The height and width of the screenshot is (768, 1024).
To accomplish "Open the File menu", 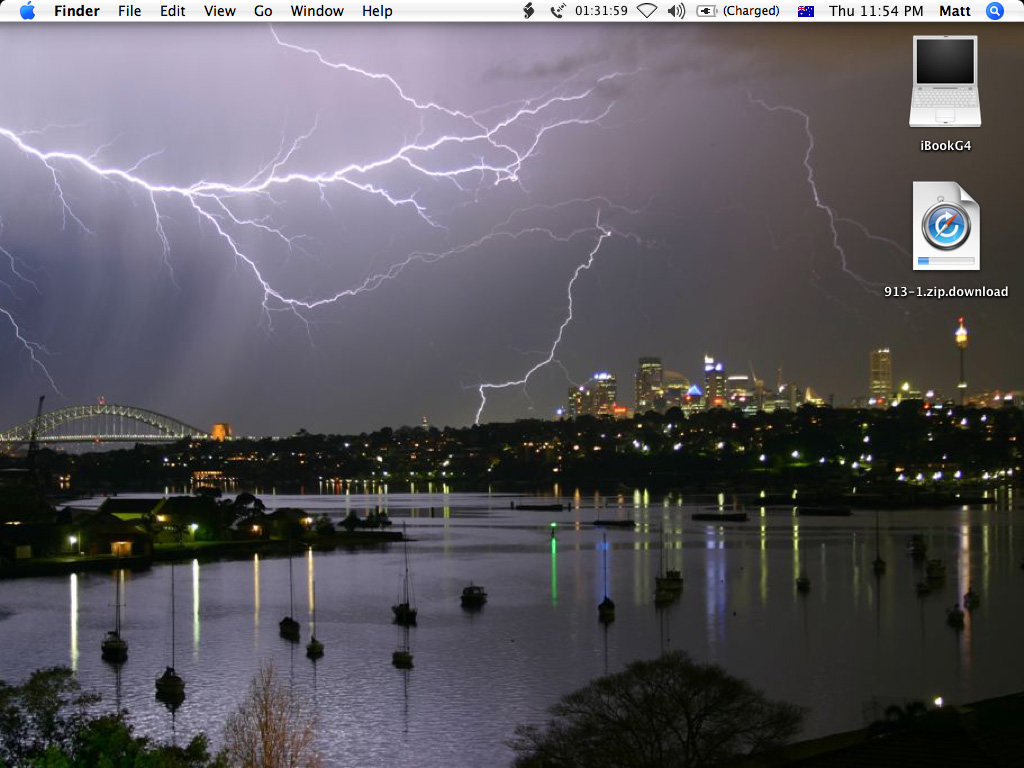I will pyautogui.click(x=129, y=11).
